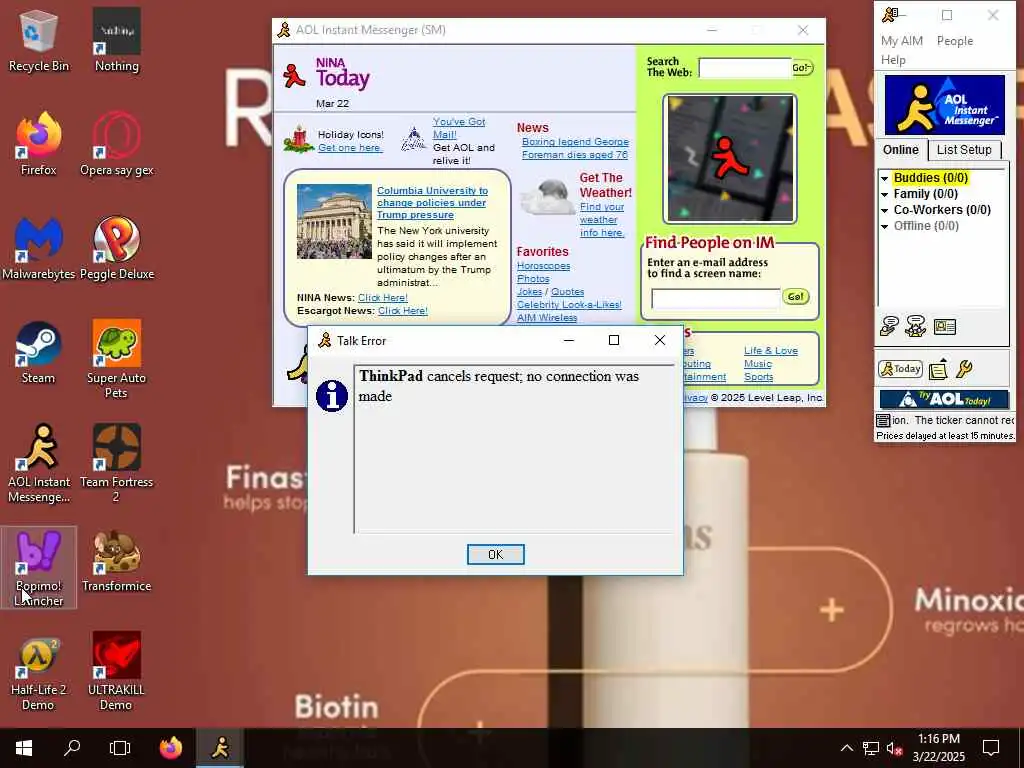Open the Recycle Bin desktop icon
The width and height of the screenshot is (1024, 768).
(x=39, y=40)
